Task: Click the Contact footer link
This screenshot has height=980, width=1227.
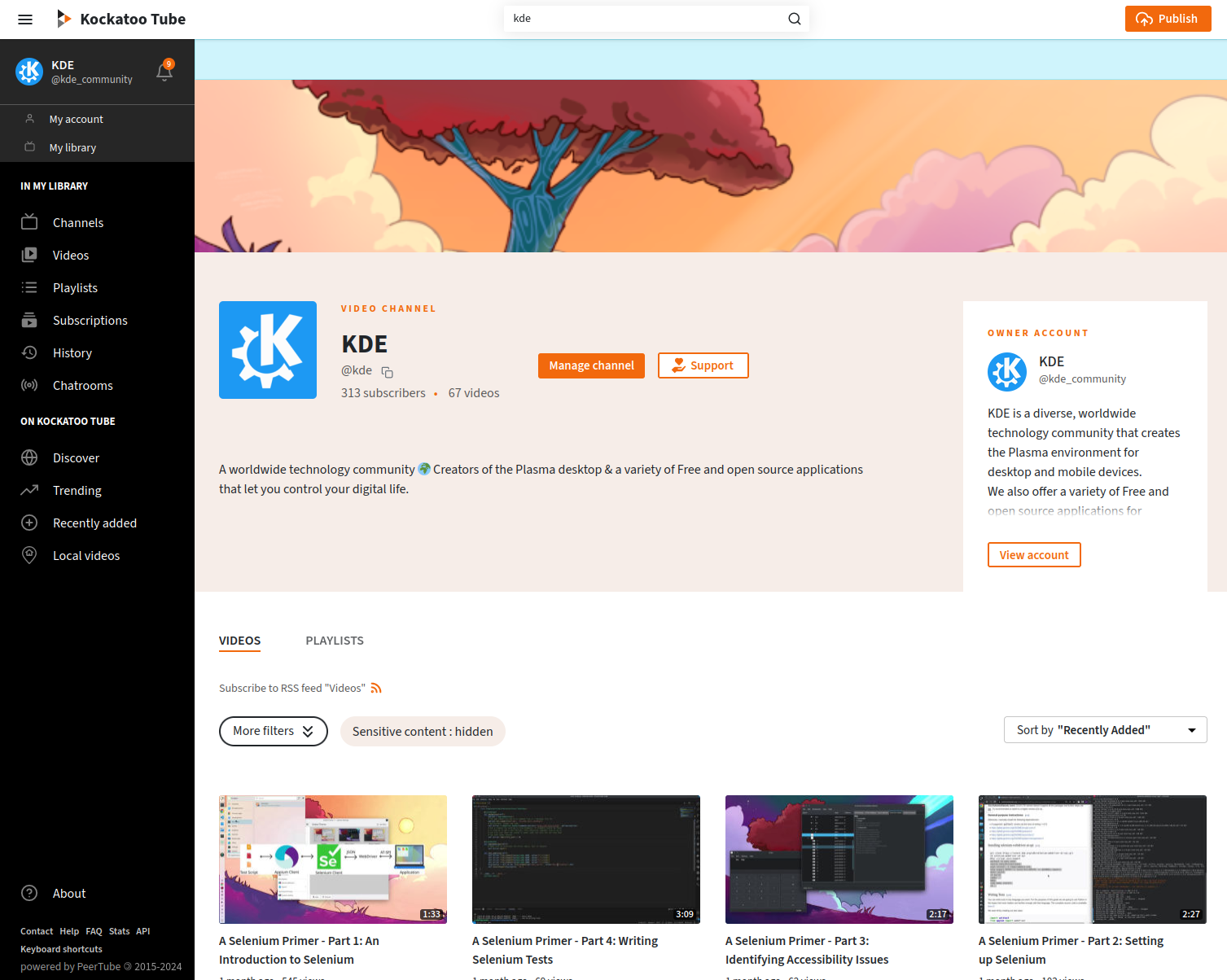Action: point(37,931)
